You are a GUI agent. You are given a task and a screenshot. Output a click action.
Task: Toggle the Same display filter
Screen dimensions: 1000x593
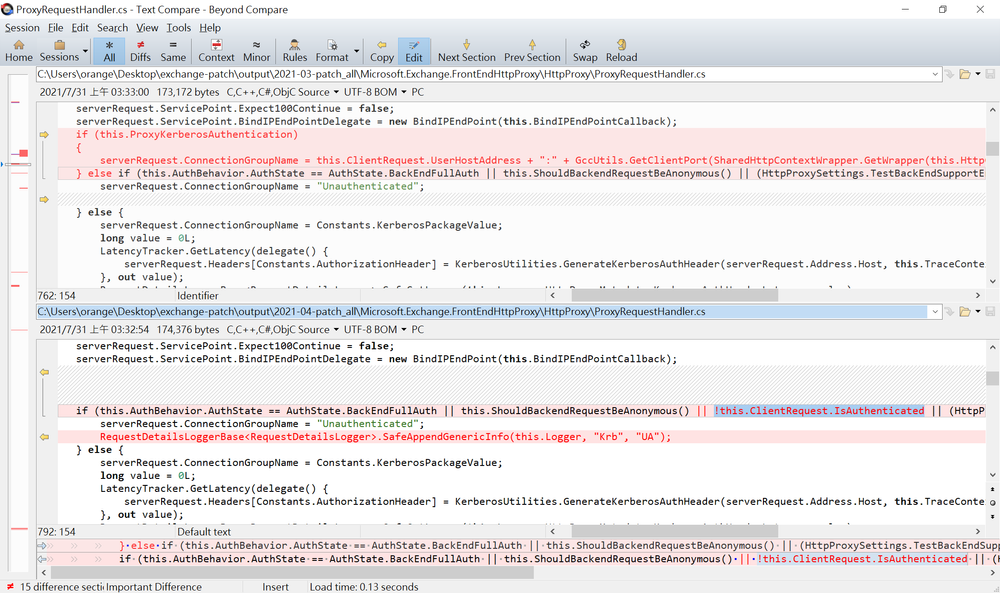point(173,50)
